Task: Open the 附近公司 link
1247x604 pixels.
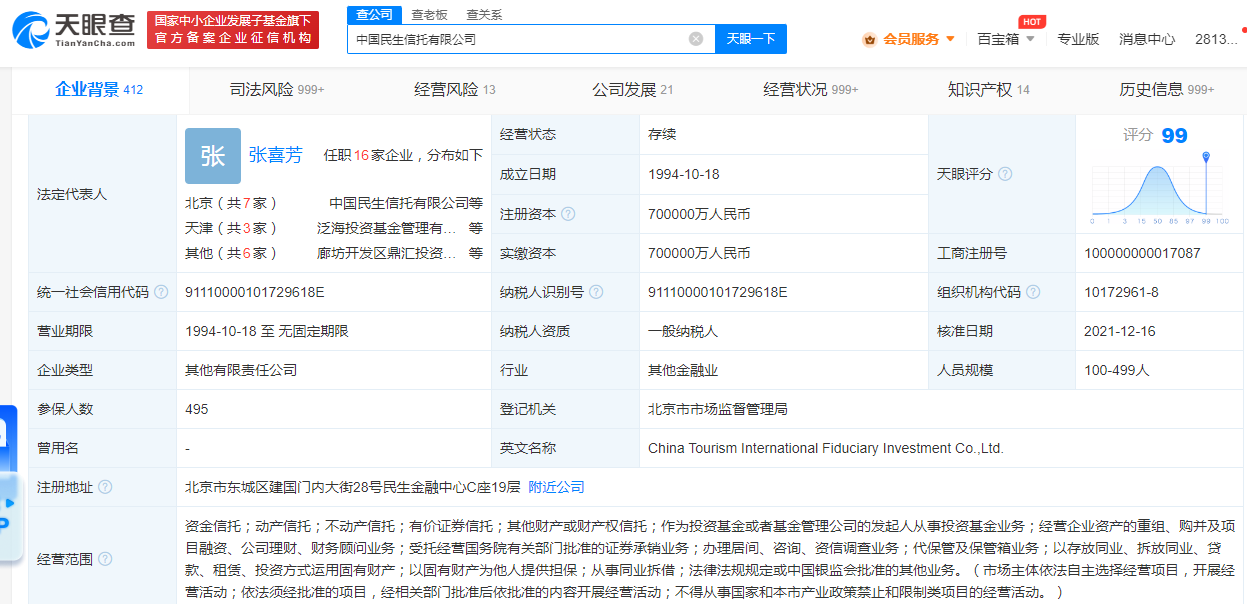Action: click(556, 487)
